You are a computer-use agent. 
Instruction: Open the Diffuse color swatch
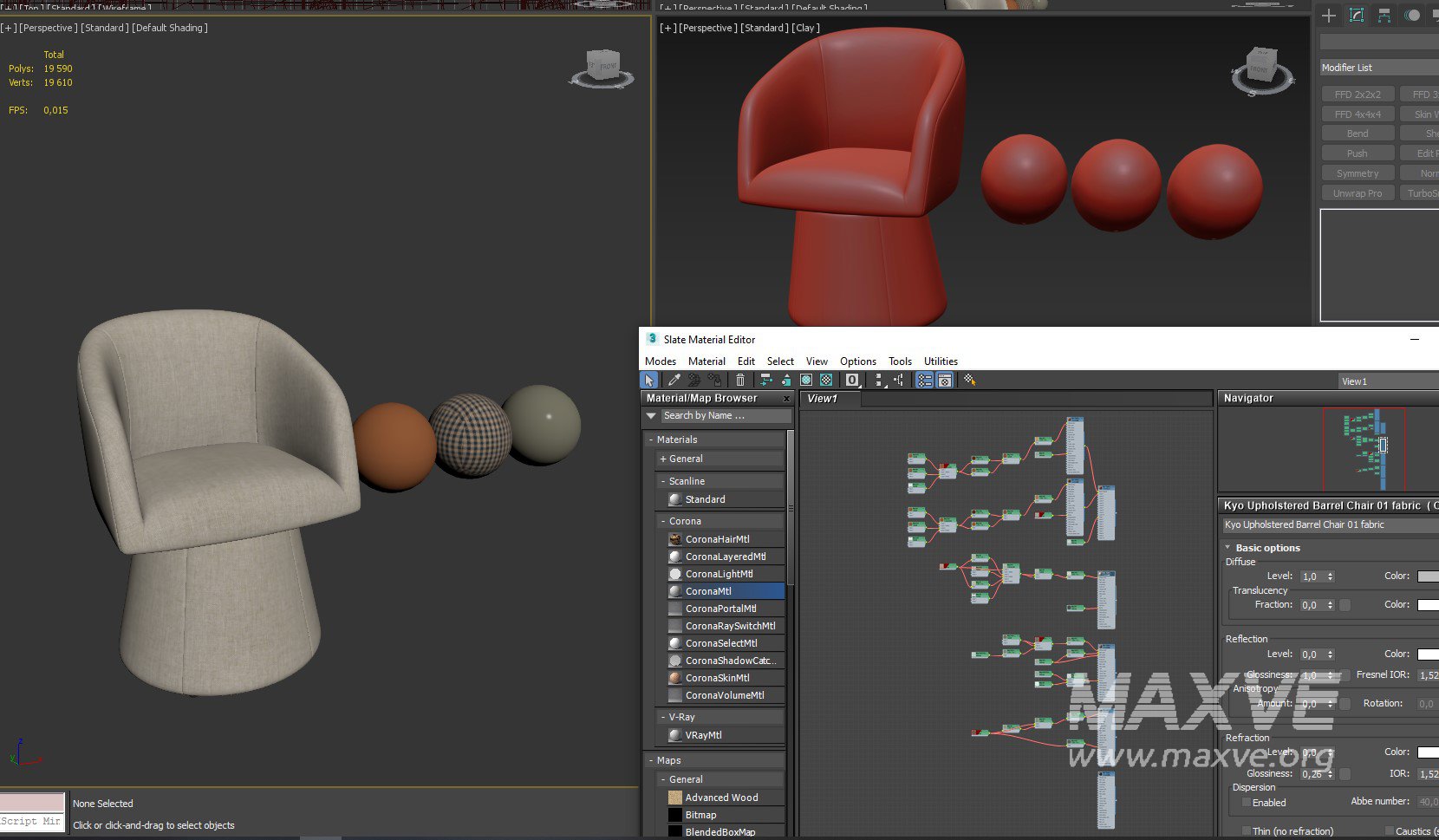pyautogui.click(x=1428, y=576)
